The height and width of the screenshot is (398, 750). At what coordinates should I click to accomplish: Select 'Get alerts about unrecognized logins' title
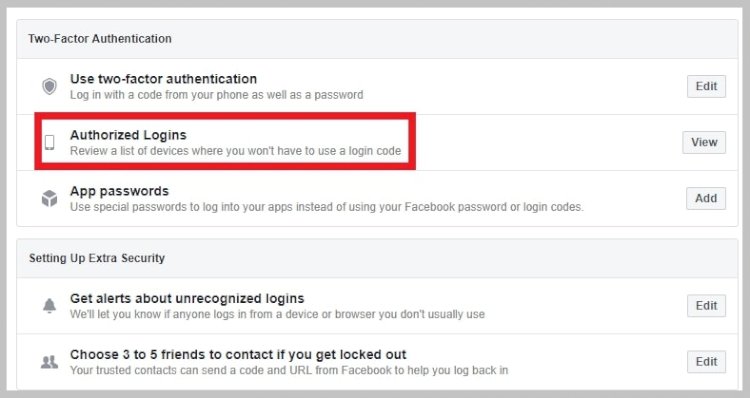pos(187,298)
